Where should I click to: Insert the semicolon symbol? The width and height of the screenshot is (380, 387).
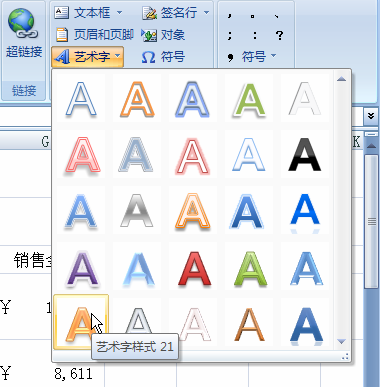point(229,35)
